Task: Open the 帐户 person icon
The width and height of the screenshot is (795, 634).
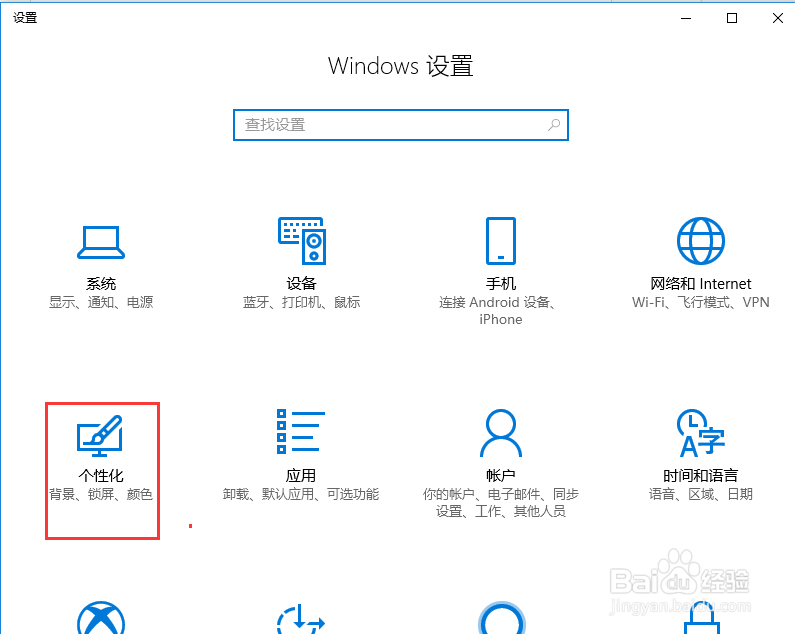Action: 501,433
